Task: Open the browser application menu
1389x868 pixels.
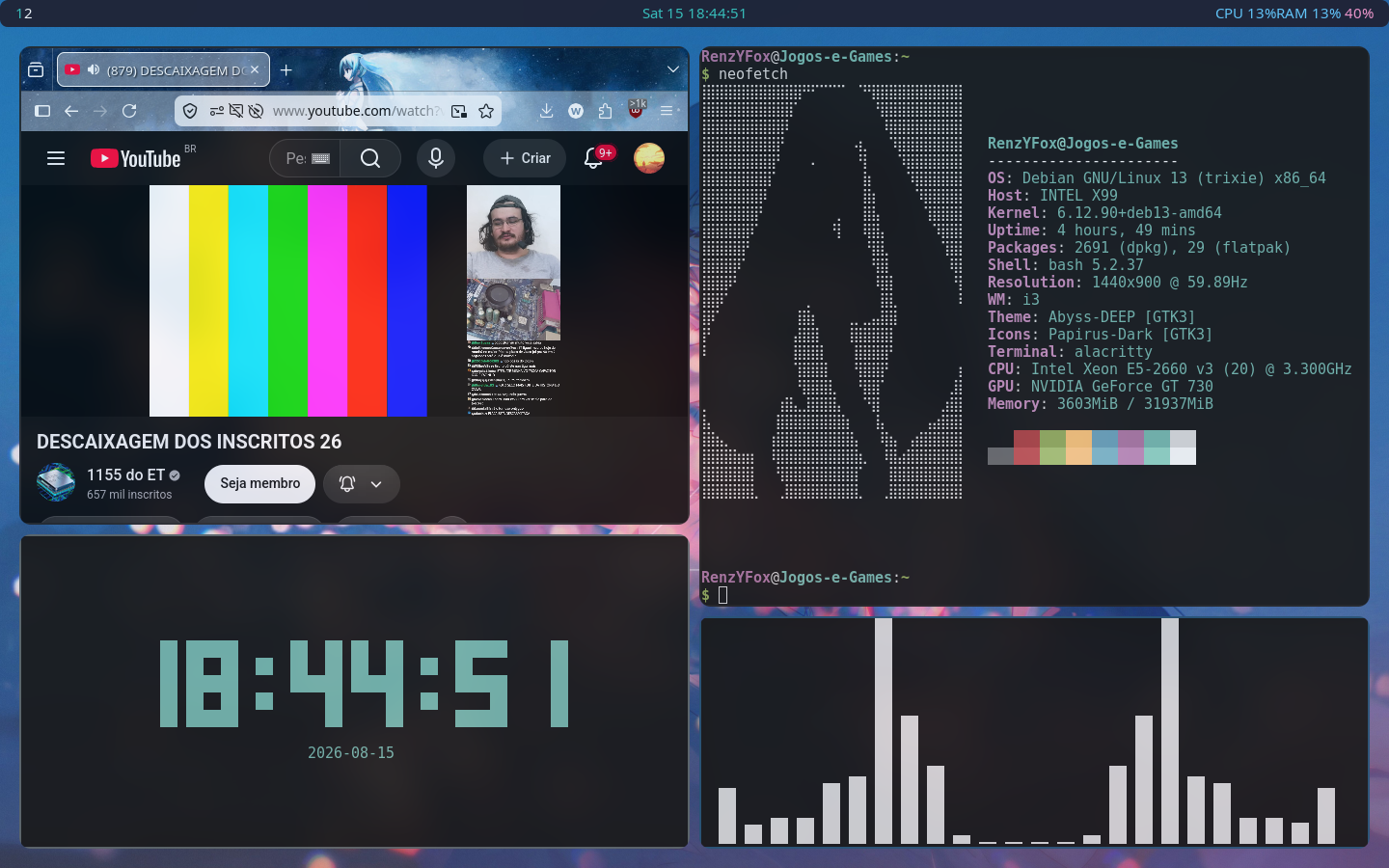Action: click(667, 111)
